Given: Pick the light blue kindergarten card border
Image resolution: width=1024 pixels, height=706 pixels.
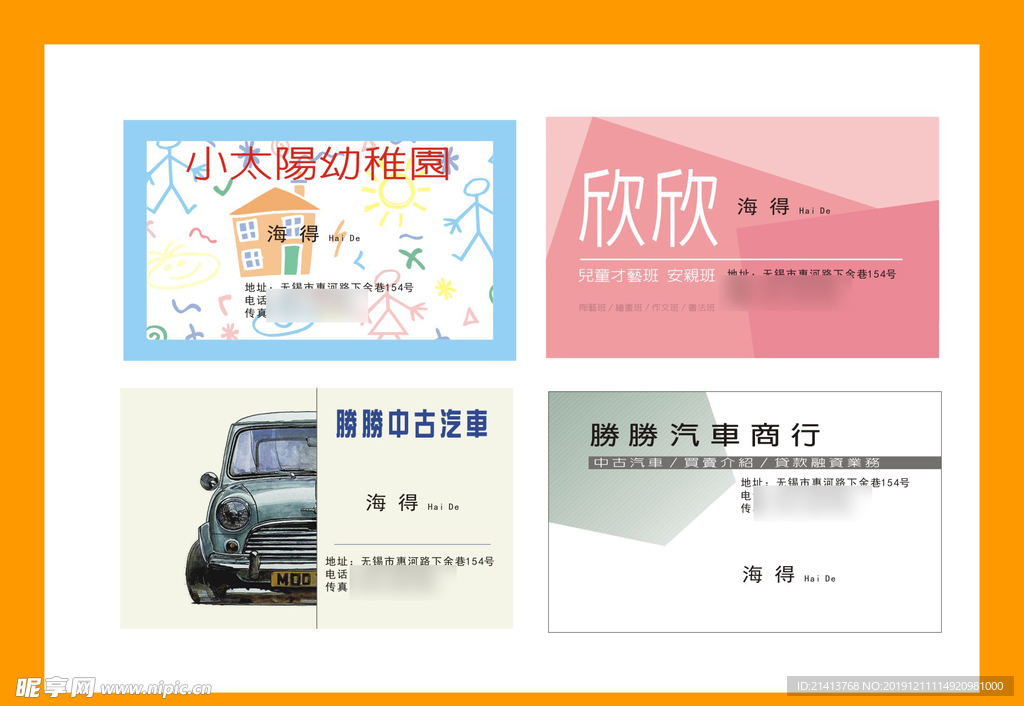Looking at the screenshot, I should tap(134, 240).
